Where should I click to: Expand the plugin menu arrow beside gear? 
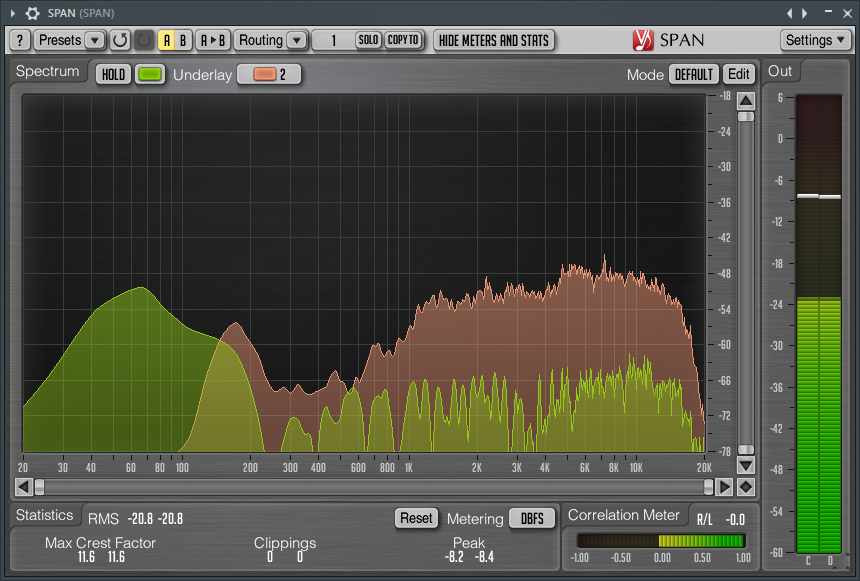point(13,13)
